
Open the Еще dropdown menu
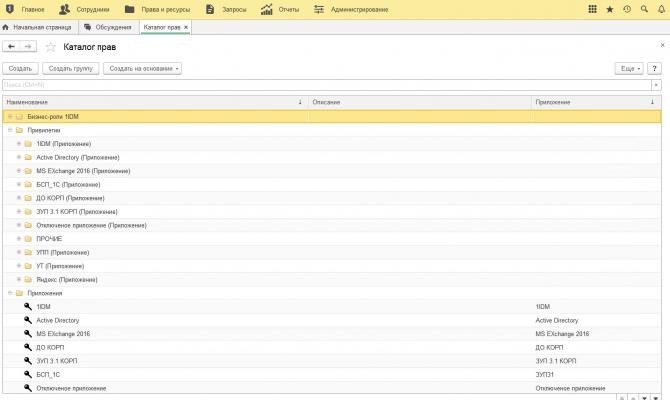629,68
